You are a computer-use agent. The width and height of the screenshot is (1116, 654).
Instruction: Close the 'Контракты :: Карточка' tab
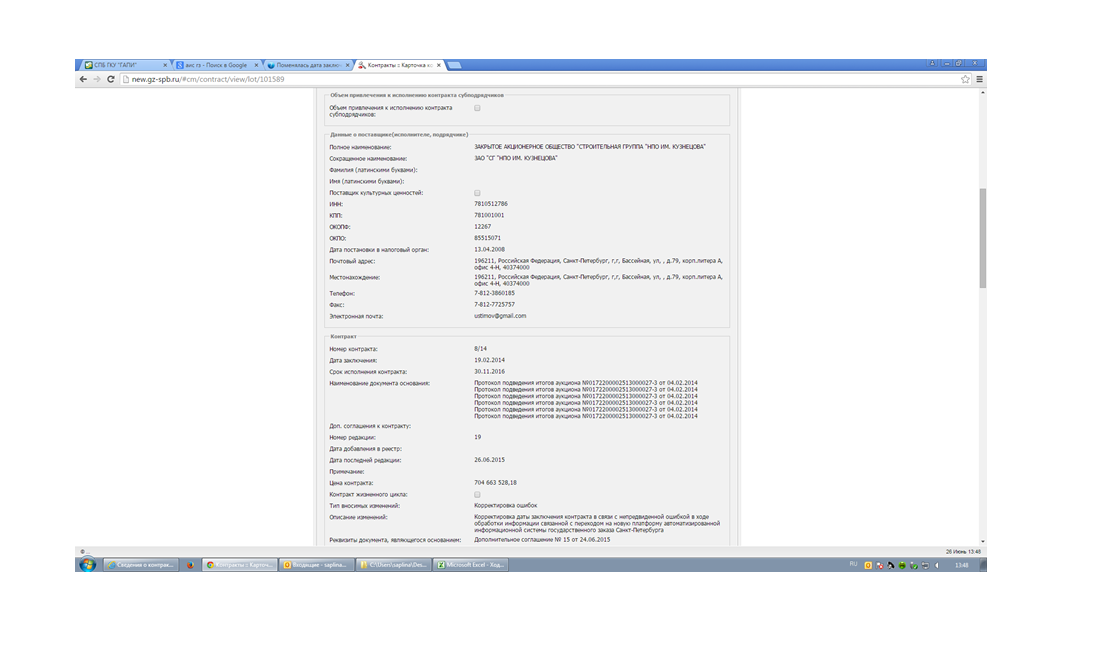click(x=439, y=65)
